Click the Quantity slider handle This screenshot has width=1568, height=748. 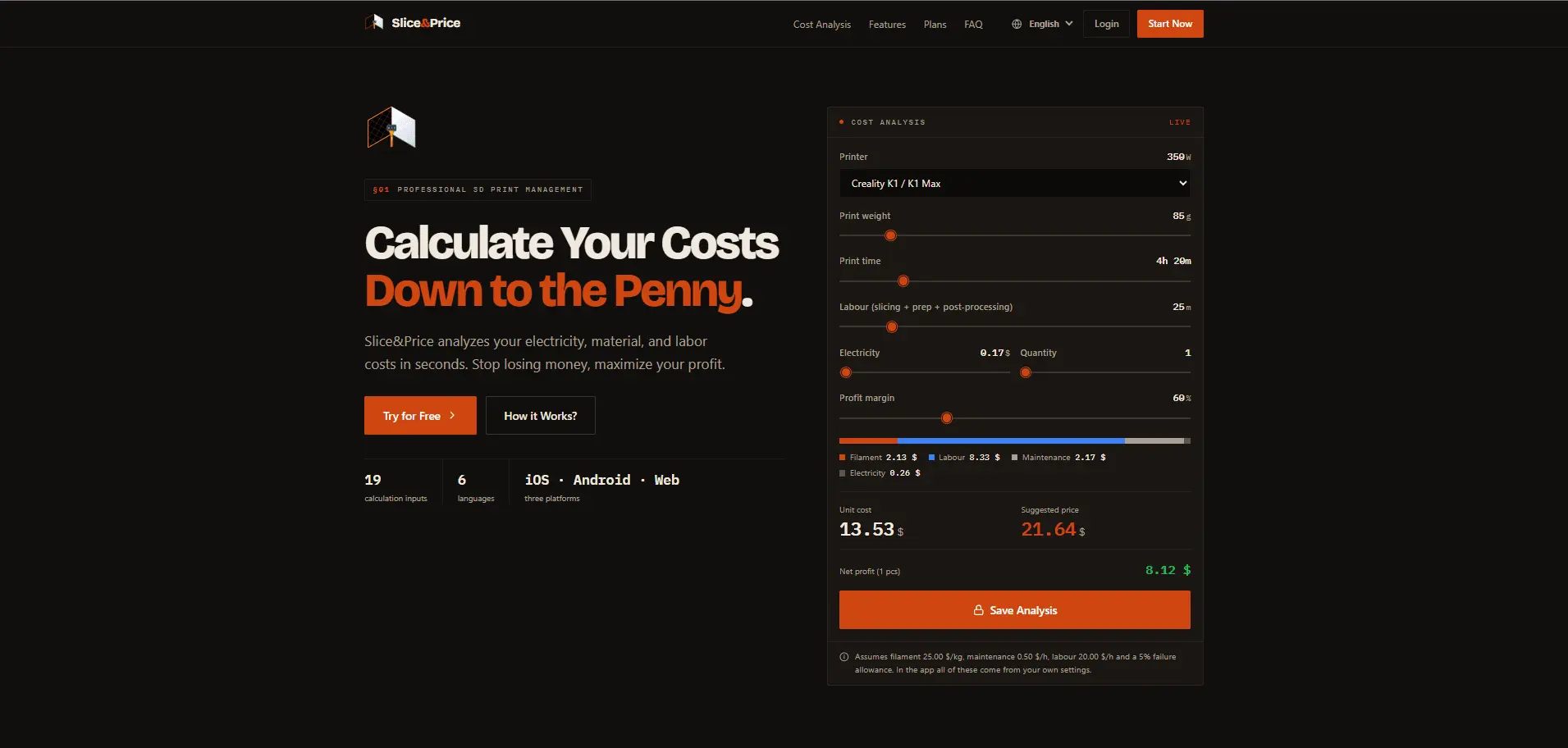1026,372
